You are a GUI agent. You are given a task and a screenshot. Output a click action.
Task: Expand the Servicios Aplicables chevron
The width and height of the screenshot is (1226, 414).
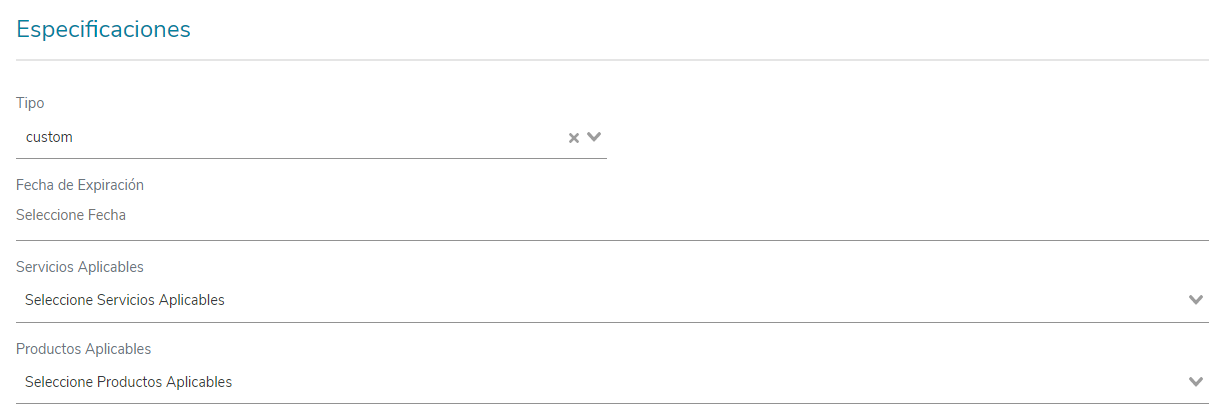pyautogui.click(x=1195, y=299)
